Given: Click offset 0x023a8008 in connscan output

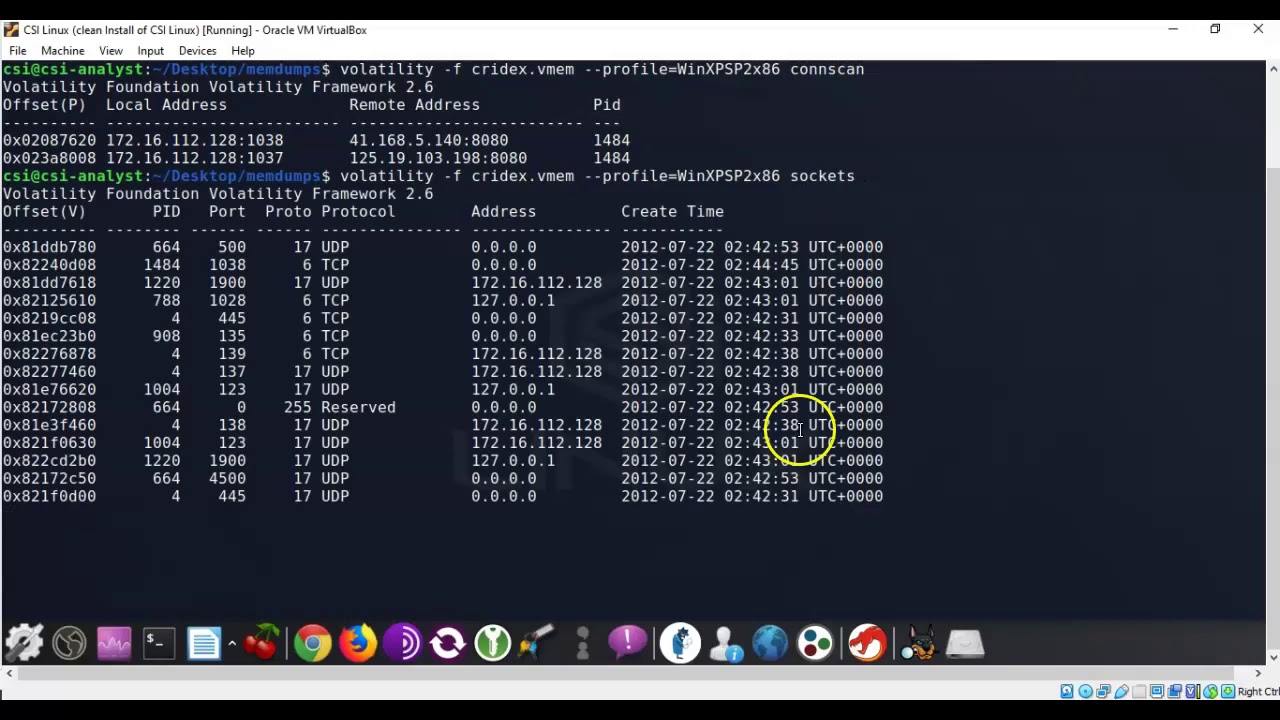Looking at the screenshot, I should 49,158.
